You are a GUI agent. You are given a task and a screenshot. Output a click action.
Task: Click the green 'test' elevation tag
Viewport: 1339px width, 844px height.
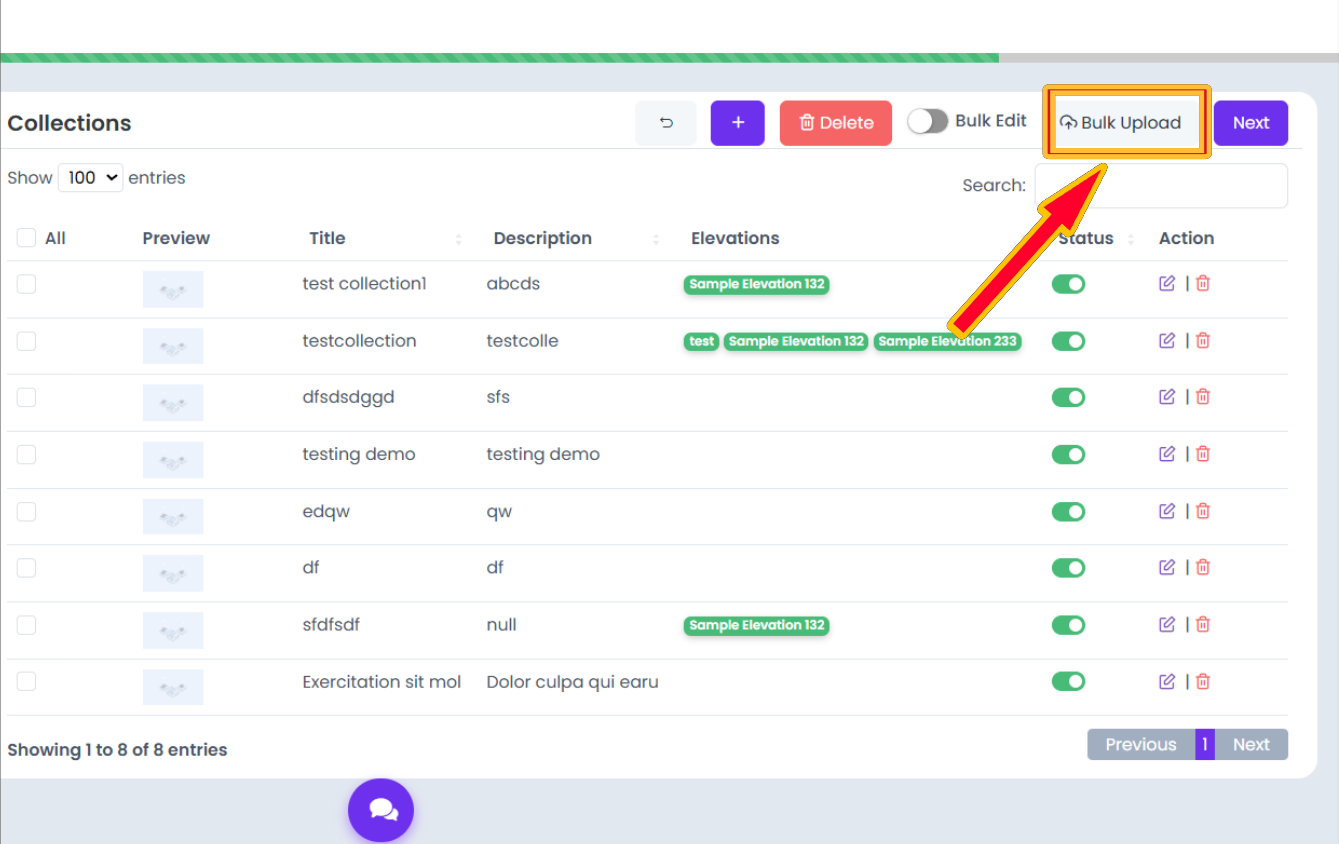(702, 341)
